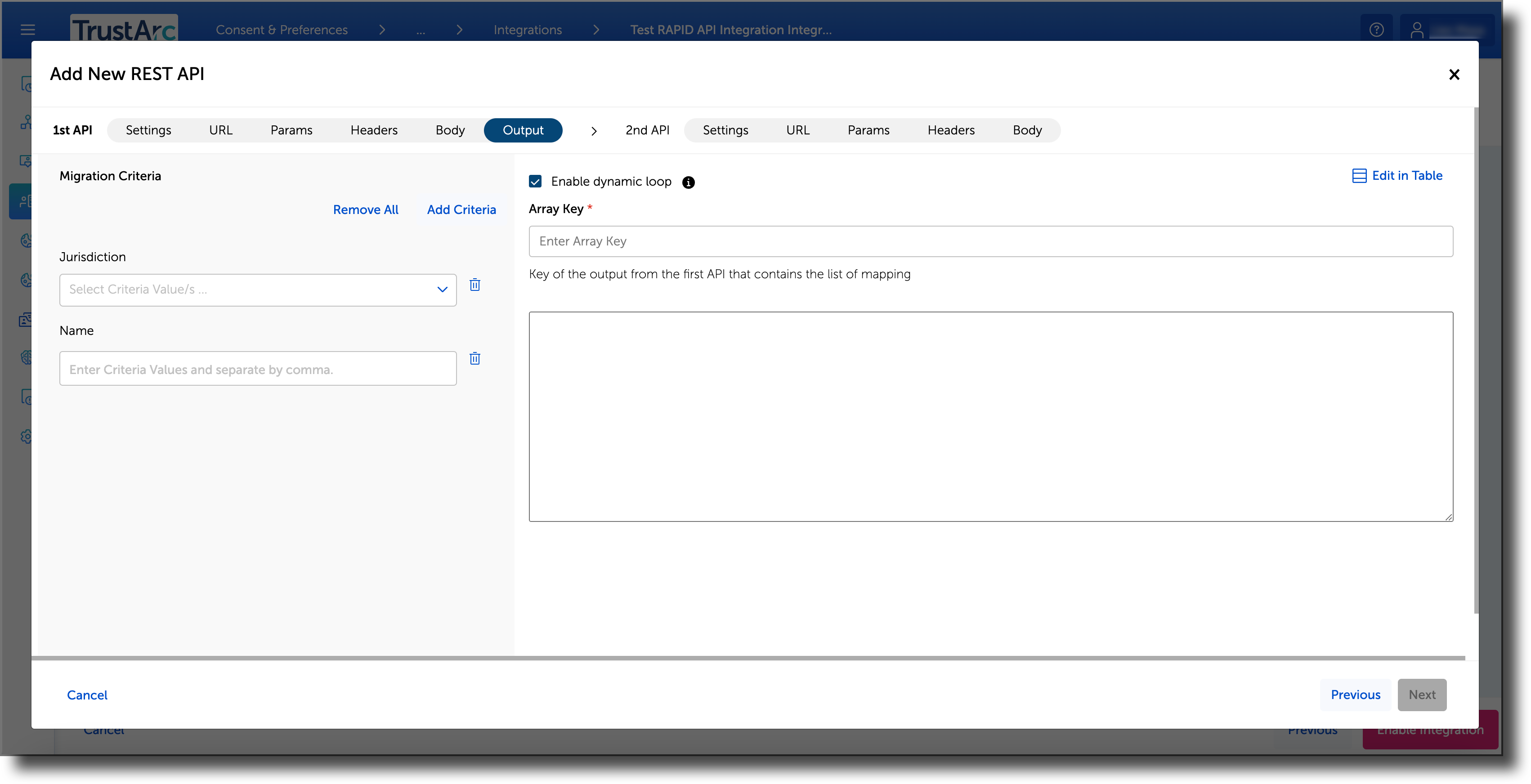Click the Add Criteria link

pos(461,209)
